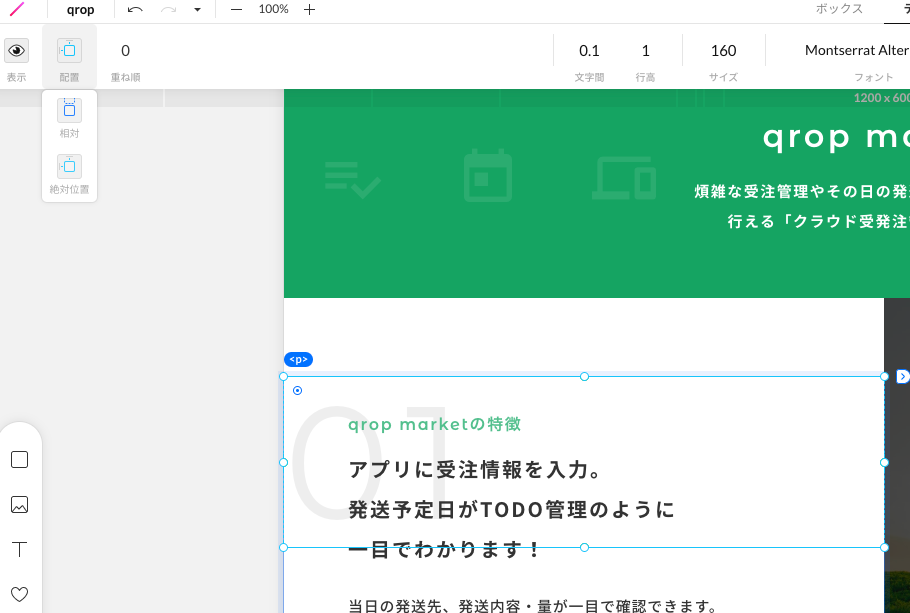Click the 発送予定日がTODO管理のように text line
The width and height of the screenshot is (910, 613).
(x=512, y=510)
